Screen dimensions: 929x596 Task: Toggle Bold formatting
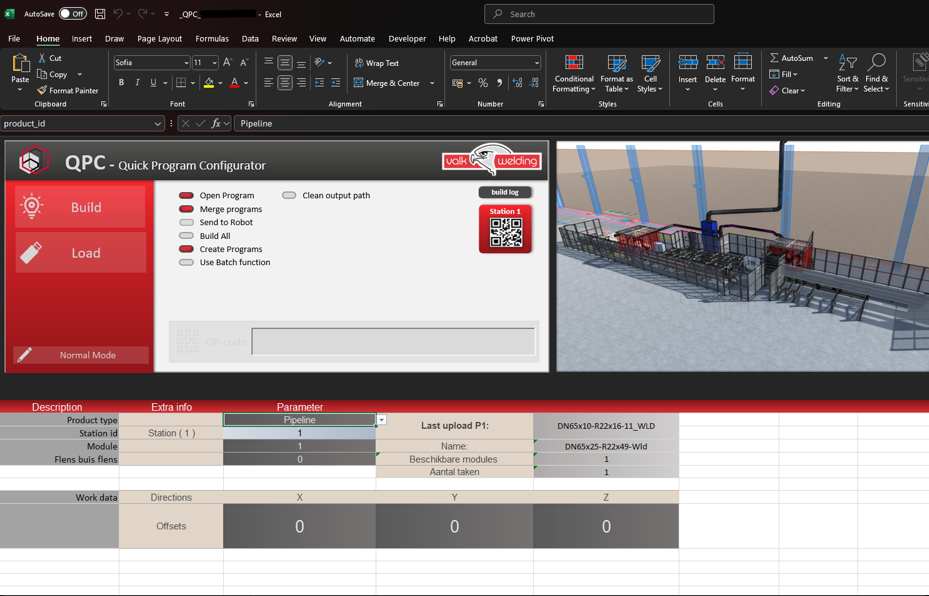pos(121,83)
